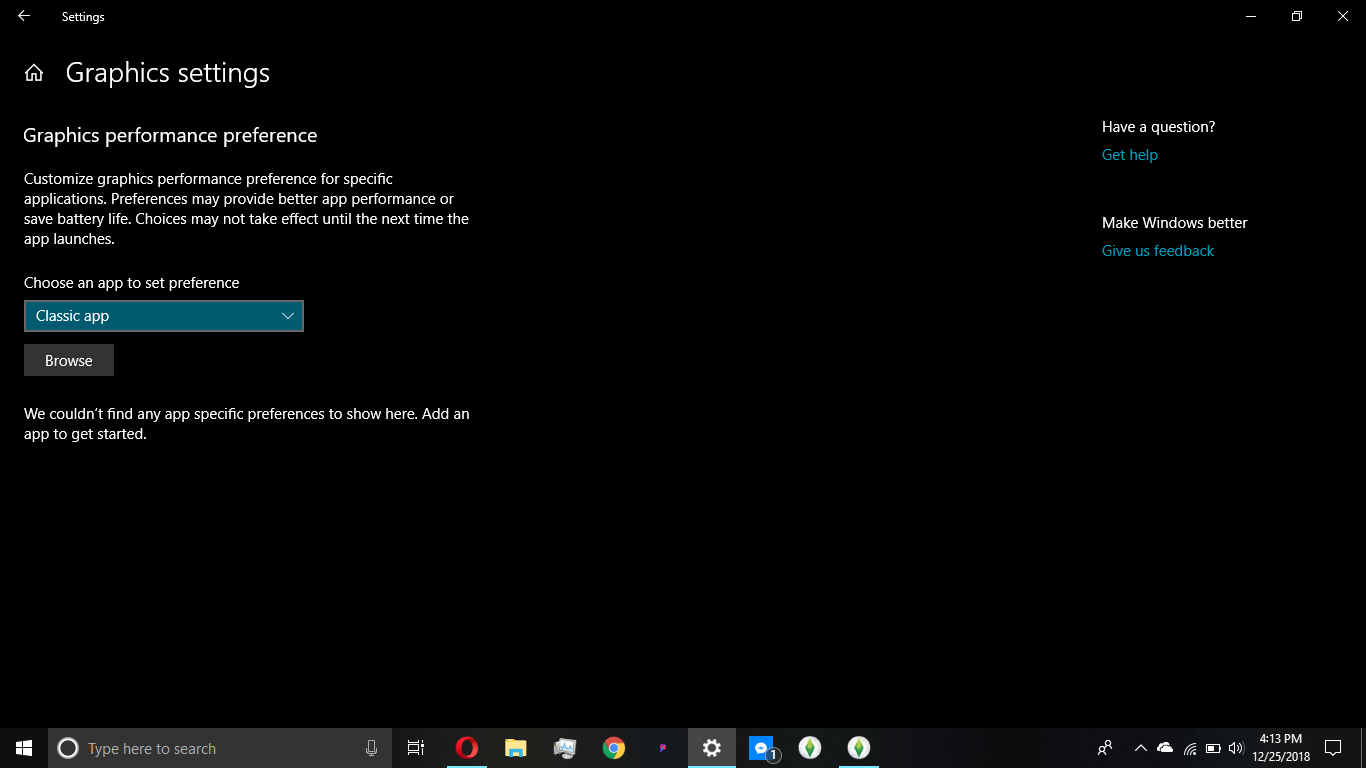Go back using the Settings back arrow
The height and width of the screenshot is (768, 1366).
click(24, 16)
